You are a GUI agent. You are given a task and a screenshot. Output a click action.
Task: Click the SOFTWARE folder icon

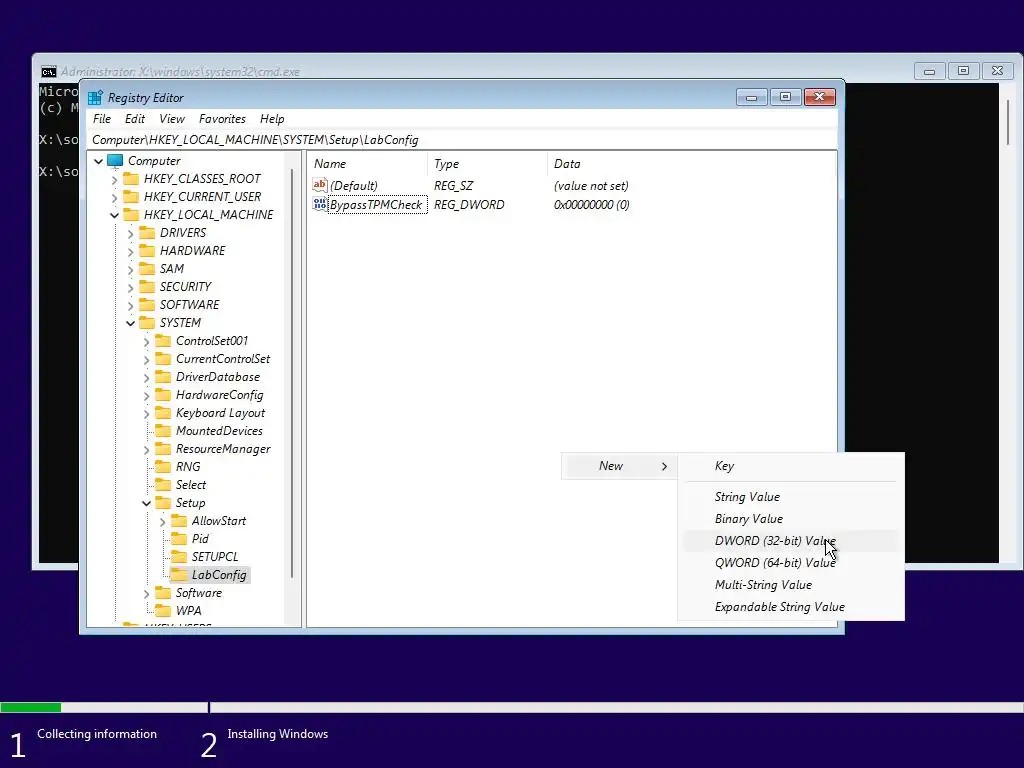tap(148, 305)
